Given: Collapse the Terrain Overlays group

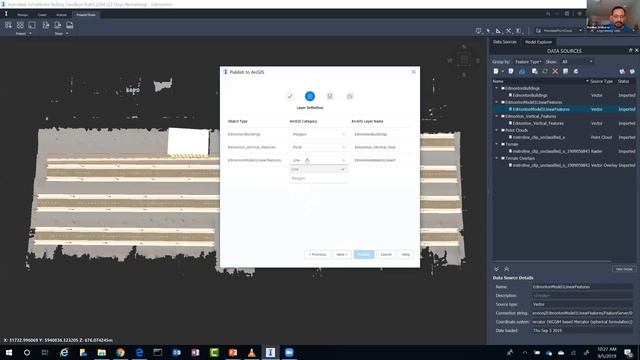Looking at the screenshot, I should tap(497, 158).
